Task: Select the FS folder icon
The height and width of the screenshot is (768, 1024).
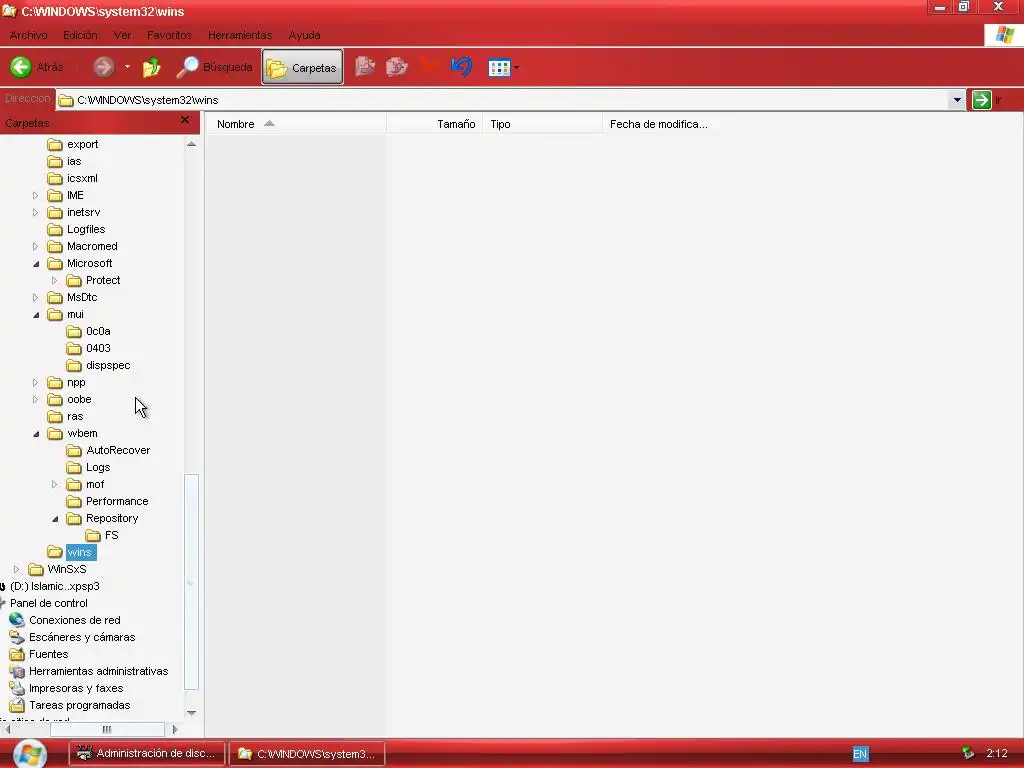Action: [93, 535]
